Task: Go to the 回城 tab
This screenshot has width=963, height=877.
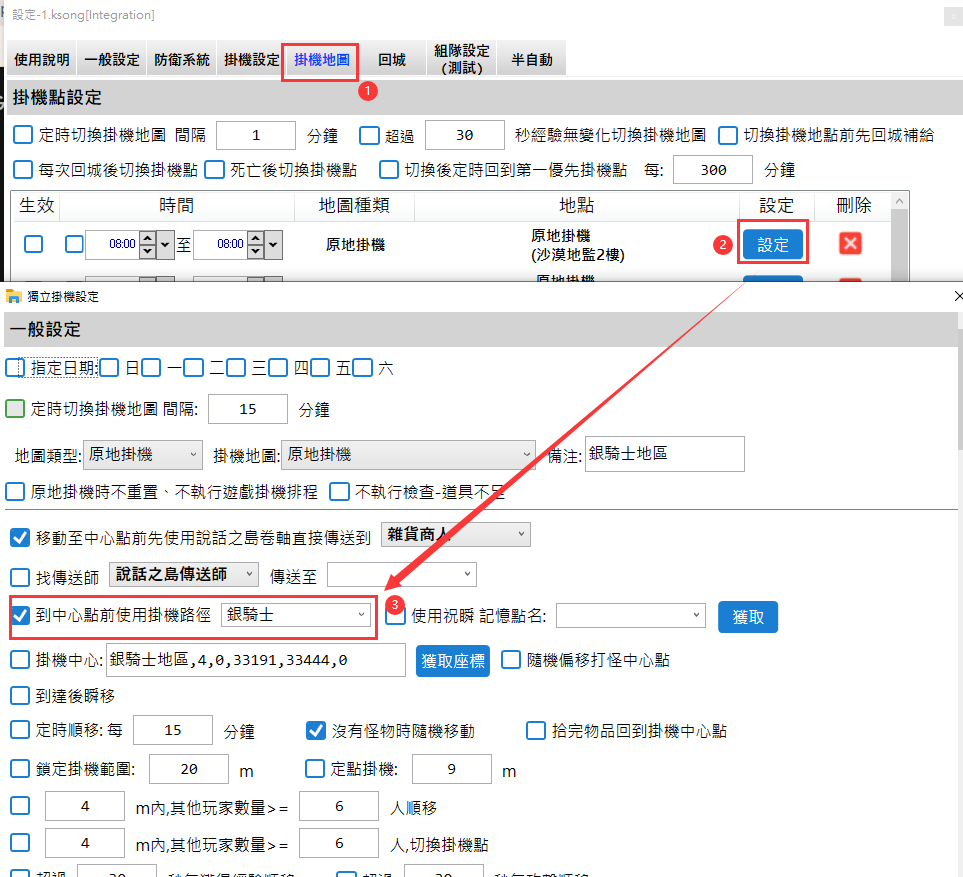Action: coord(391,60)
